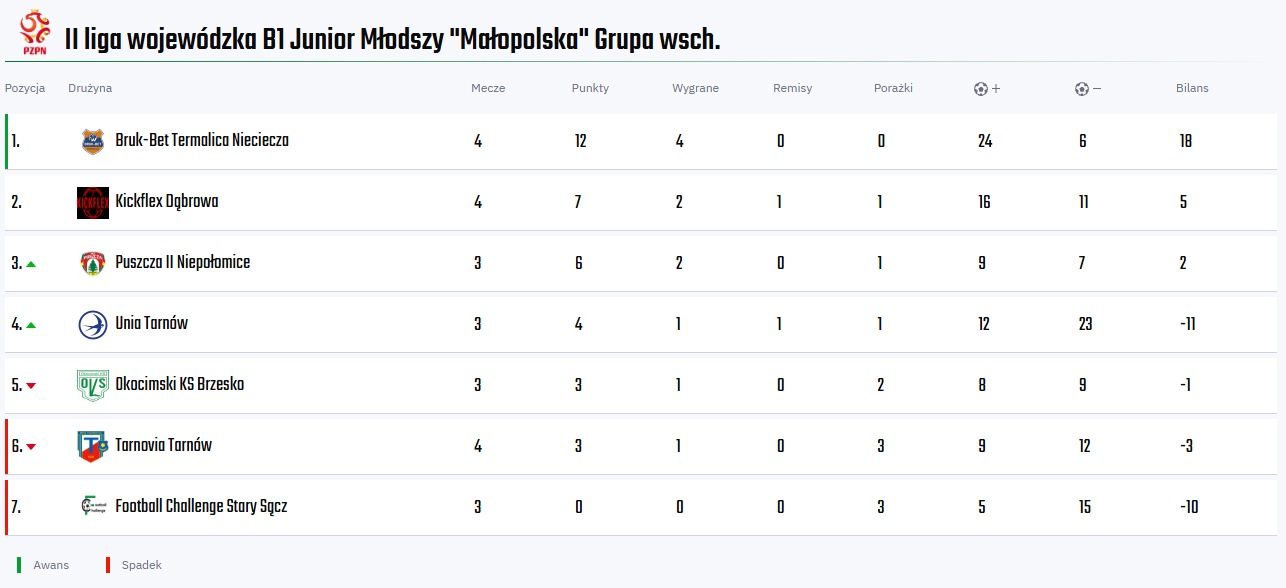The image size is (1286, 588).
Task: Click the Bruk-Bet Termalica Nieciecza club crest
Action: click(93, 141)
